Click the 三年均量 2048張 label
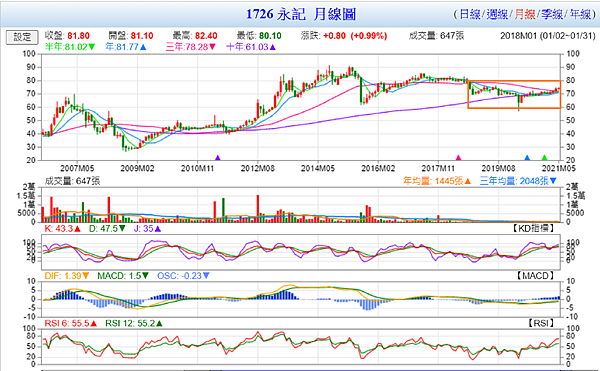 (x=518, y=181)
